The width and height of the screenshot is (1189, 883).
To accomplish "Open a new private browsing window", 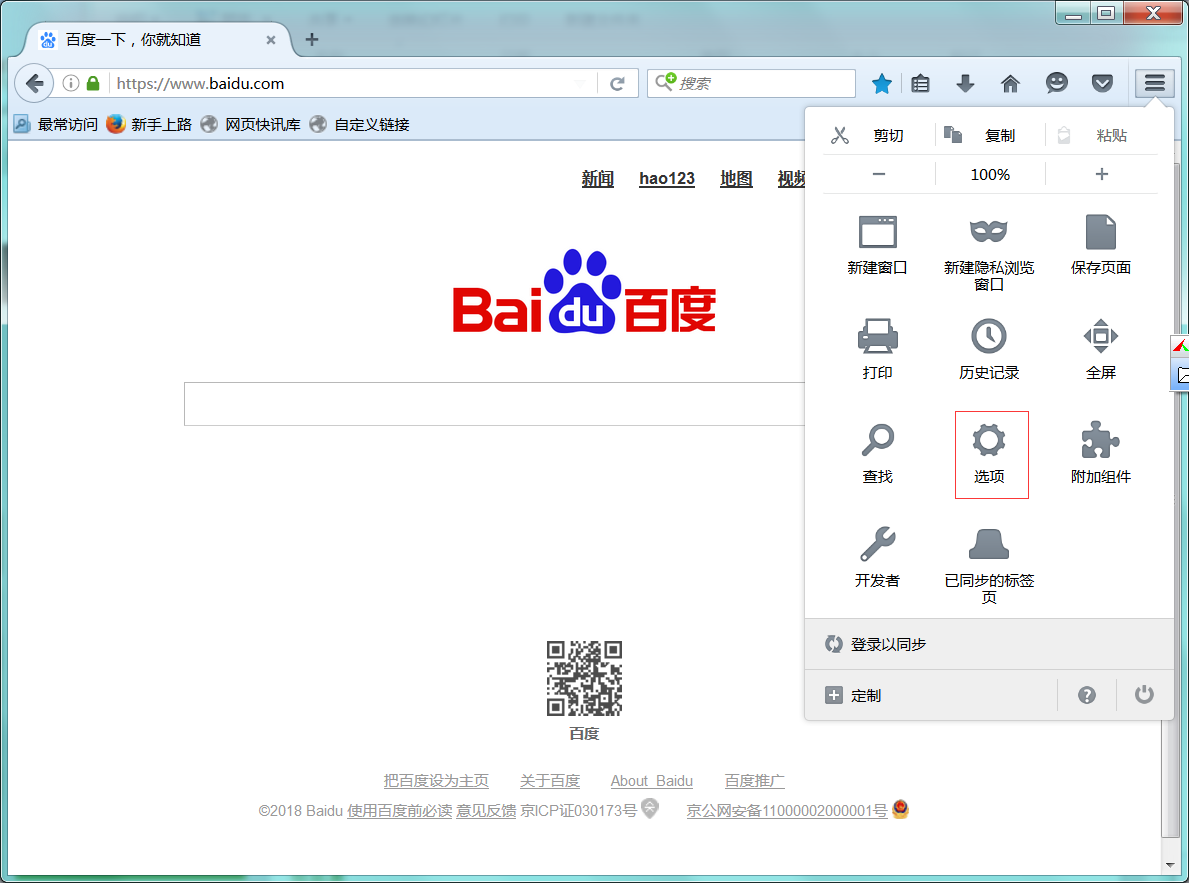I will point(989,253).
